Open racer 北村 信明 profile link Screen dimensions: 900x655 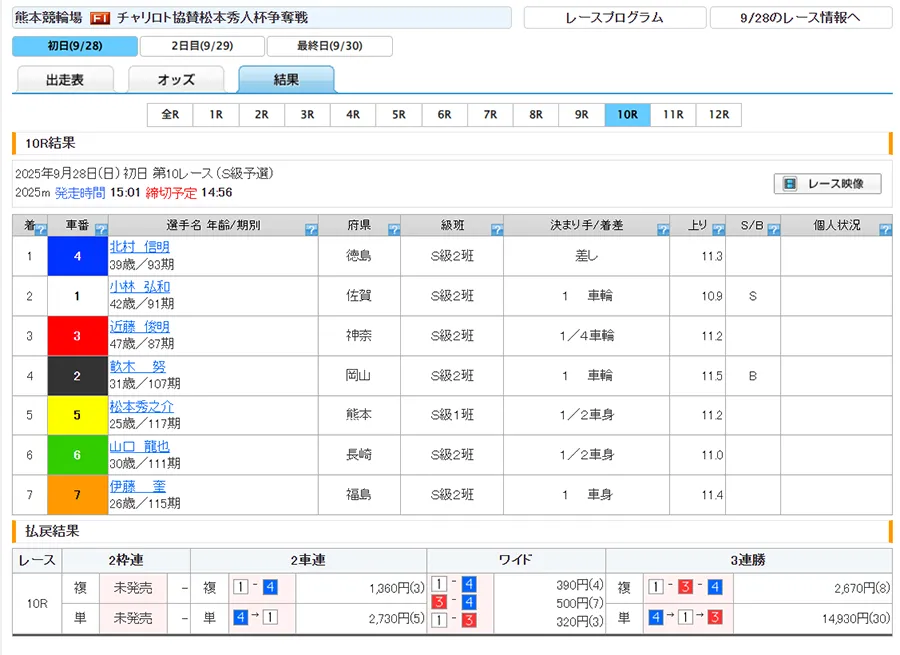click(140, 247)
